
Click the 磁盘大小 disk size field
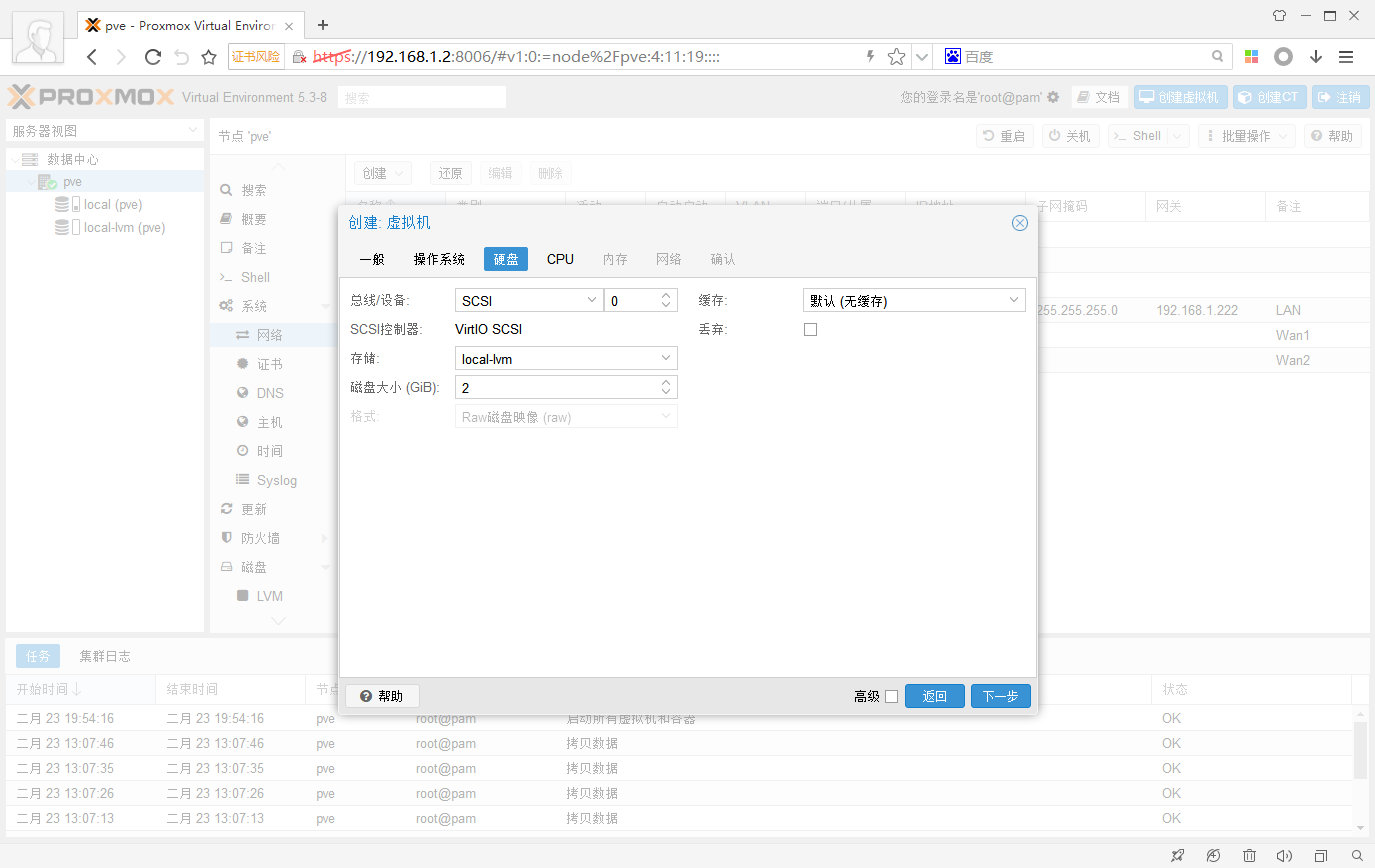click(x=566, y=387)
